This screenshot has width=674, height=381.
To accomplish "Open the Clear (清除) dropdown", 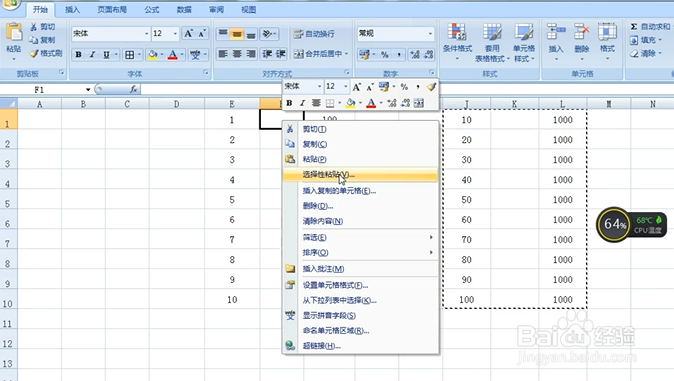I will click(x=646, y=53).
